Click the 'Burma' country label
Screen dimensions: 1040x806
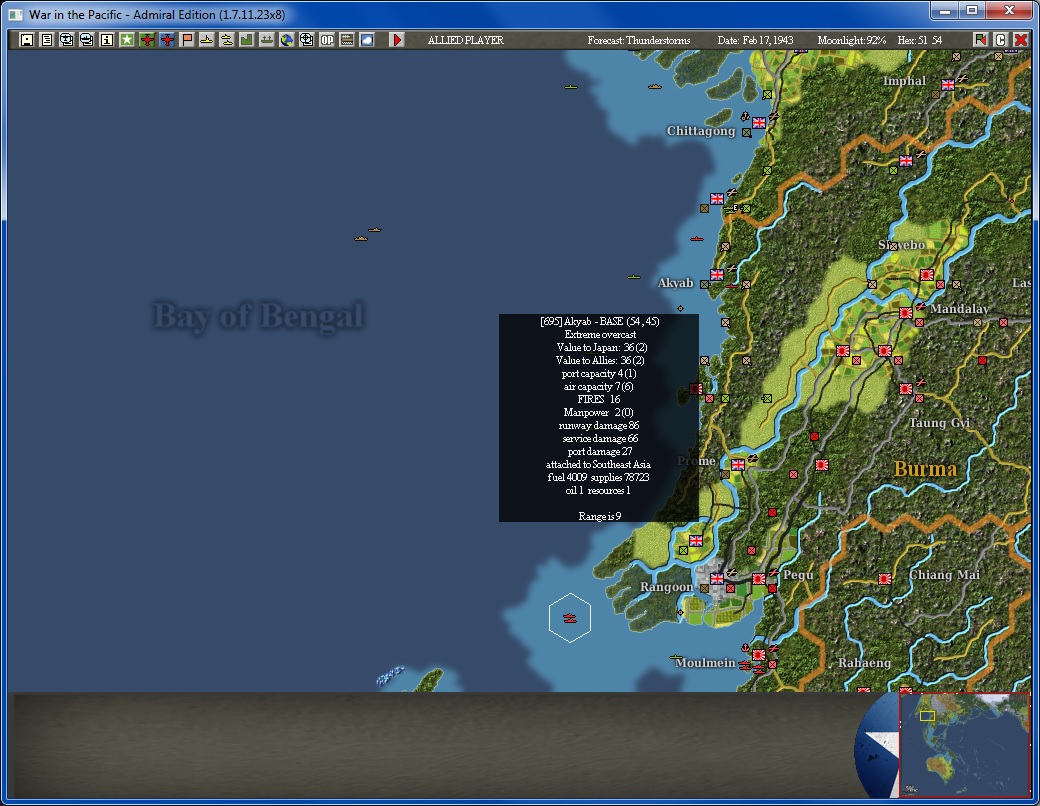pyautogui.click(x=925, y=468)
